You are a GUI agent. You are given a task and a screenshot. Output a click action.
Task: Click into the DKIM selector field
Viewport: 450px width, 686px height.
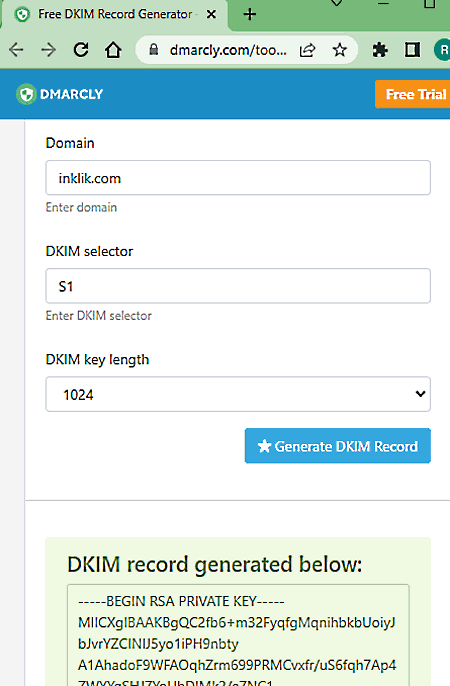click(238, 286)
